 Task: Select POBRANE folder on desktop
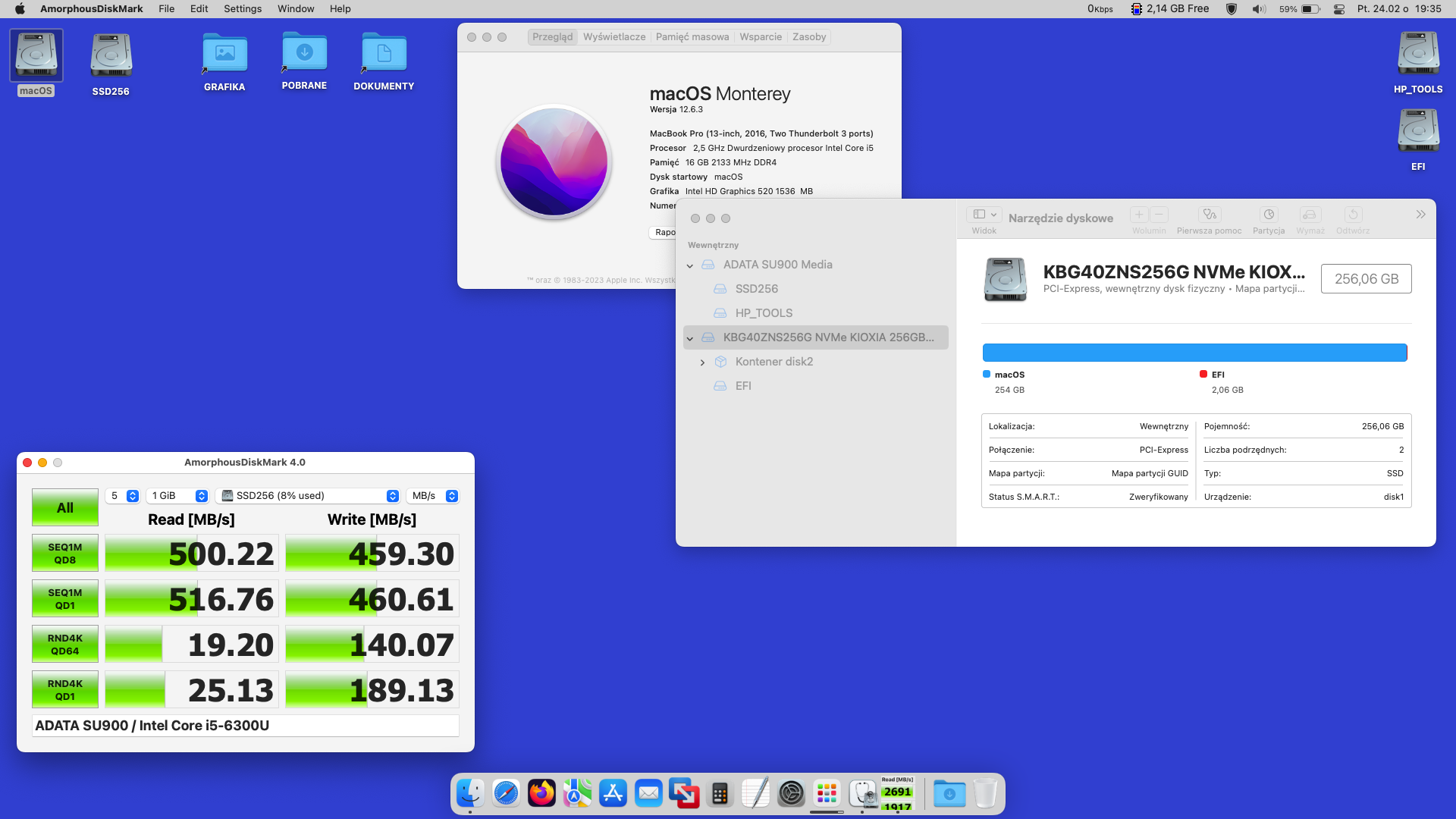click(304, 52)
